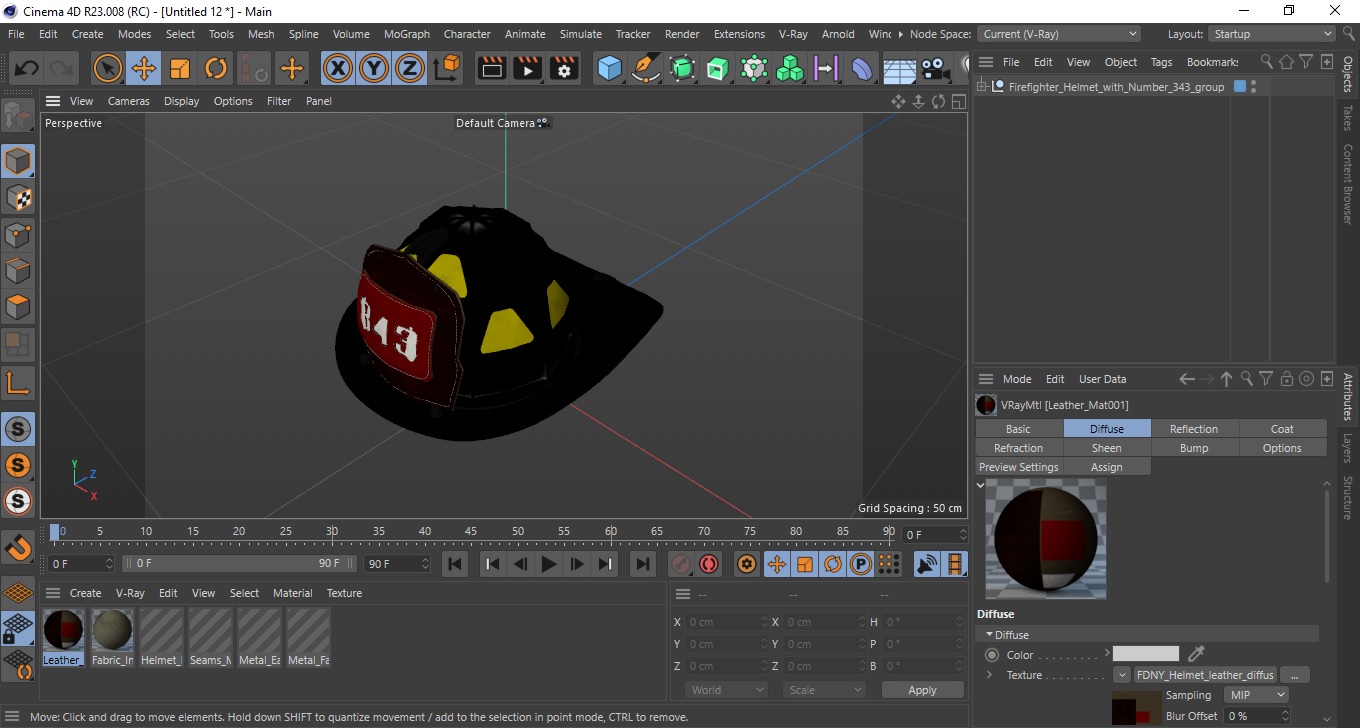This screenshot has height=728, width=1360.
Task: Add a Cube primitive object
Action: pyautogui.click(x=610, y=68)
